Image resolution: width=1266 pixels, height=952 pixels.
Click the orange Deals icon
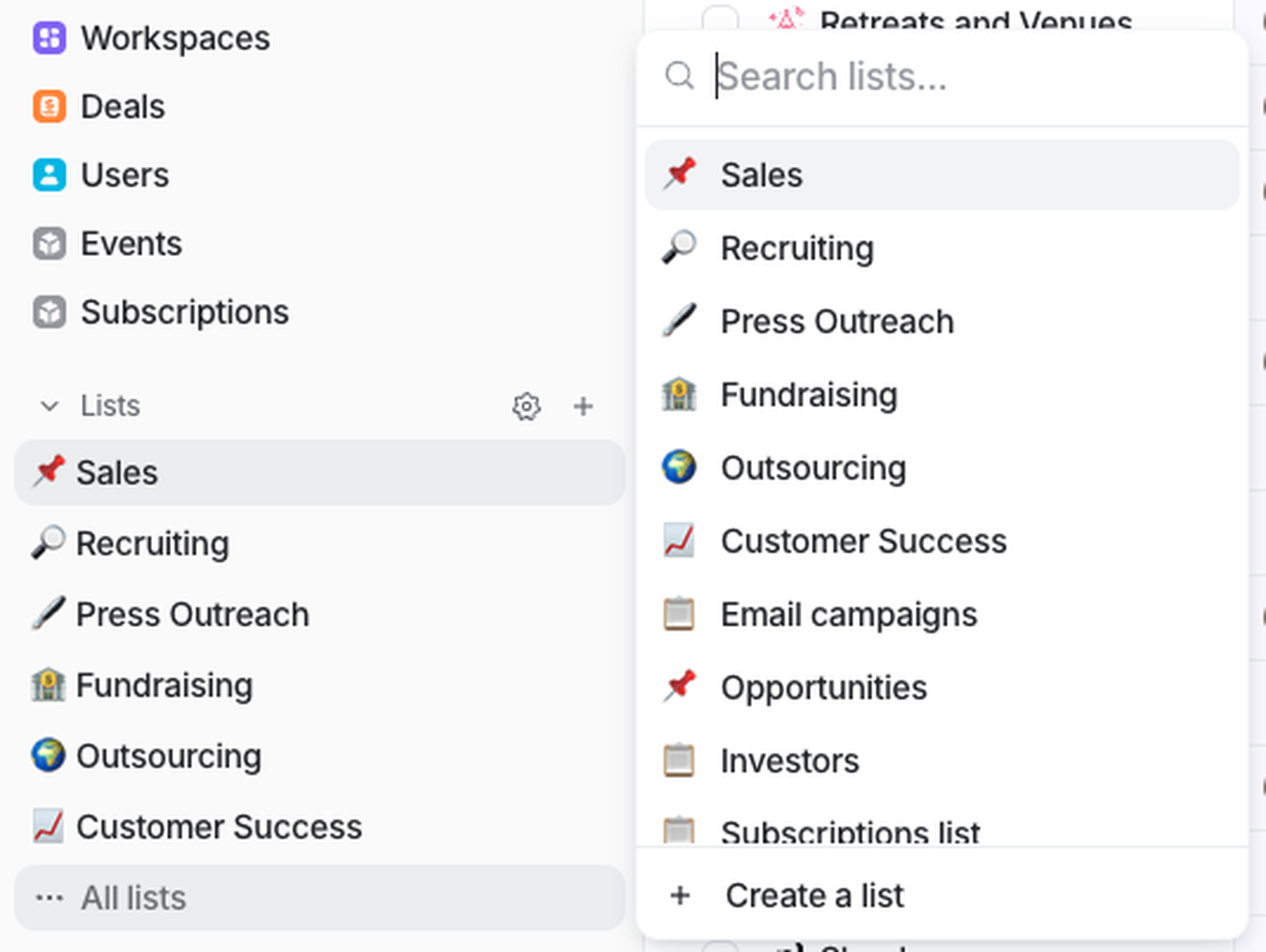point(49,107)
